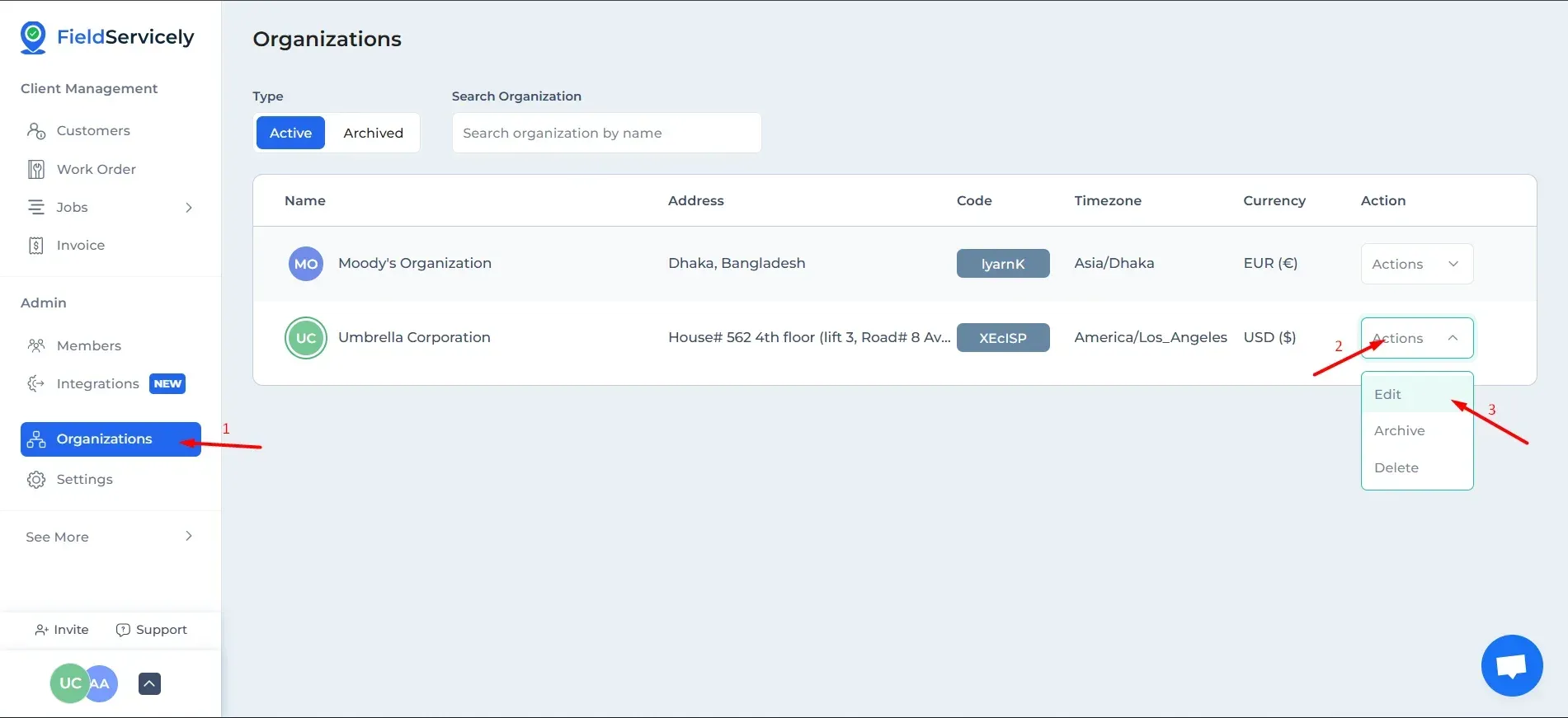Choose Archive from the actions menu
The height and width of the screenshot is (718, 1568).
(1399, 430)
